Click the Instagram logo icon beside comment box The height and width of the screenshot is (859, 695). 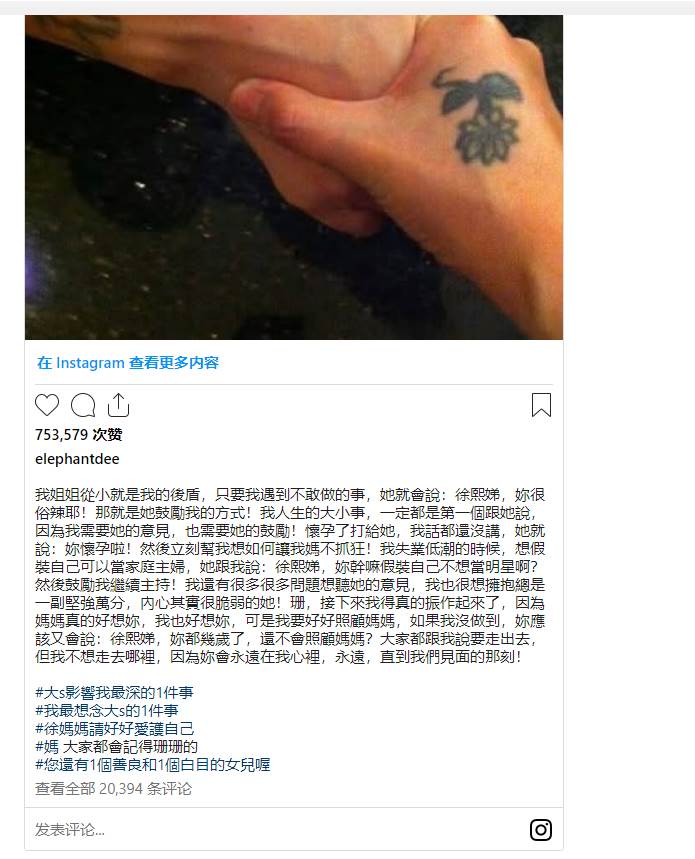(541, 829)
